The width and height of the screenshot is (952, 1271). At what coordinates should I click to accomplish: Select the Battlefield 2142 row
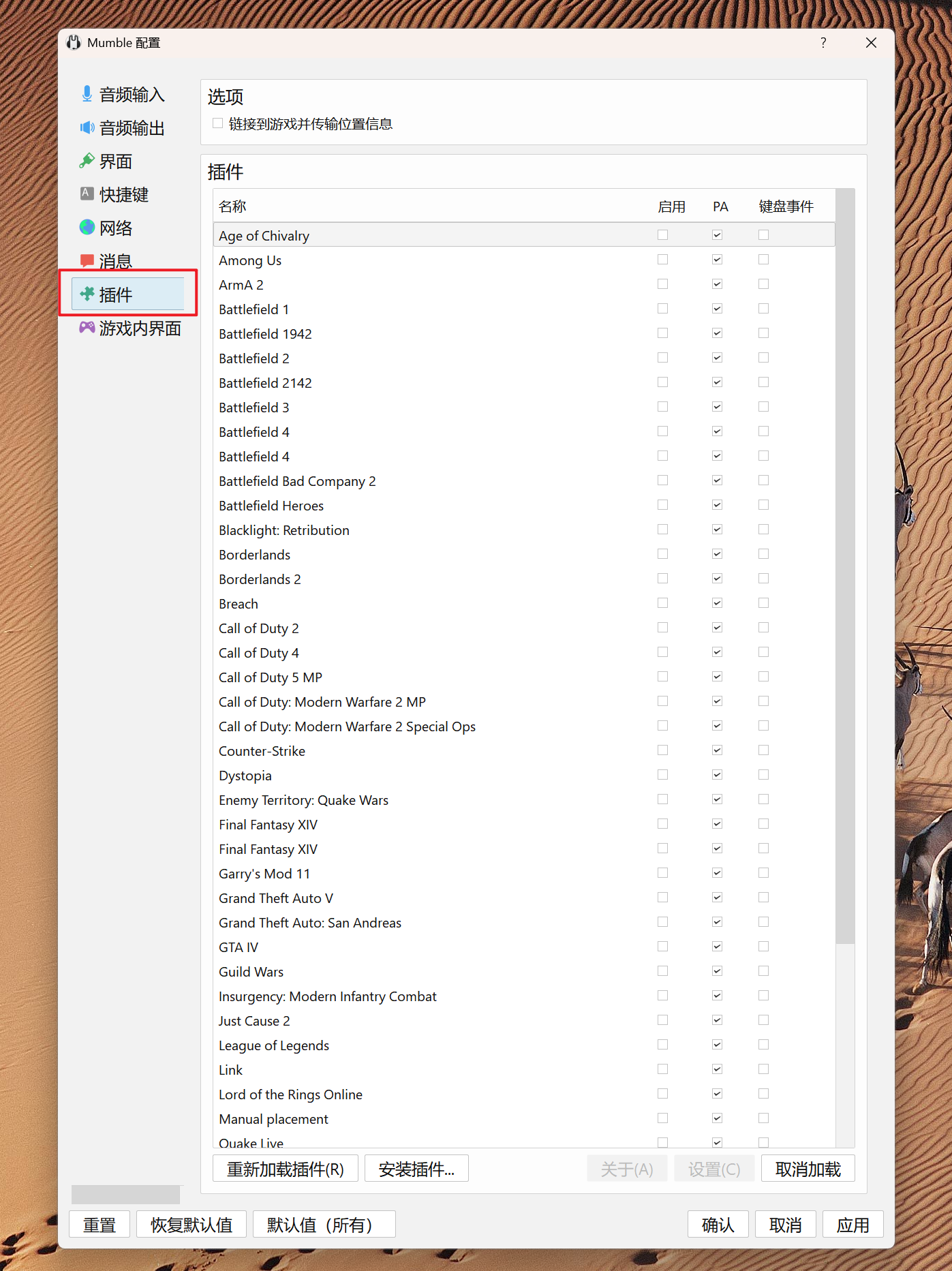[x=524, y=383]
